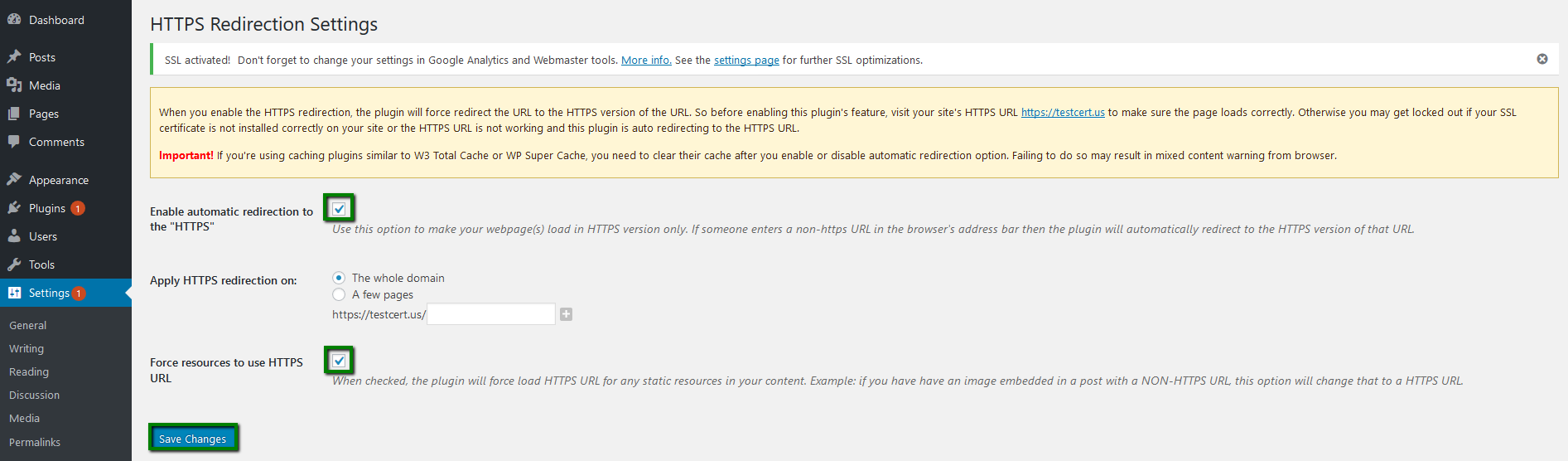
Task: Toggle Force resources to use HTTPS checkbox
Action: coord(339,361)
